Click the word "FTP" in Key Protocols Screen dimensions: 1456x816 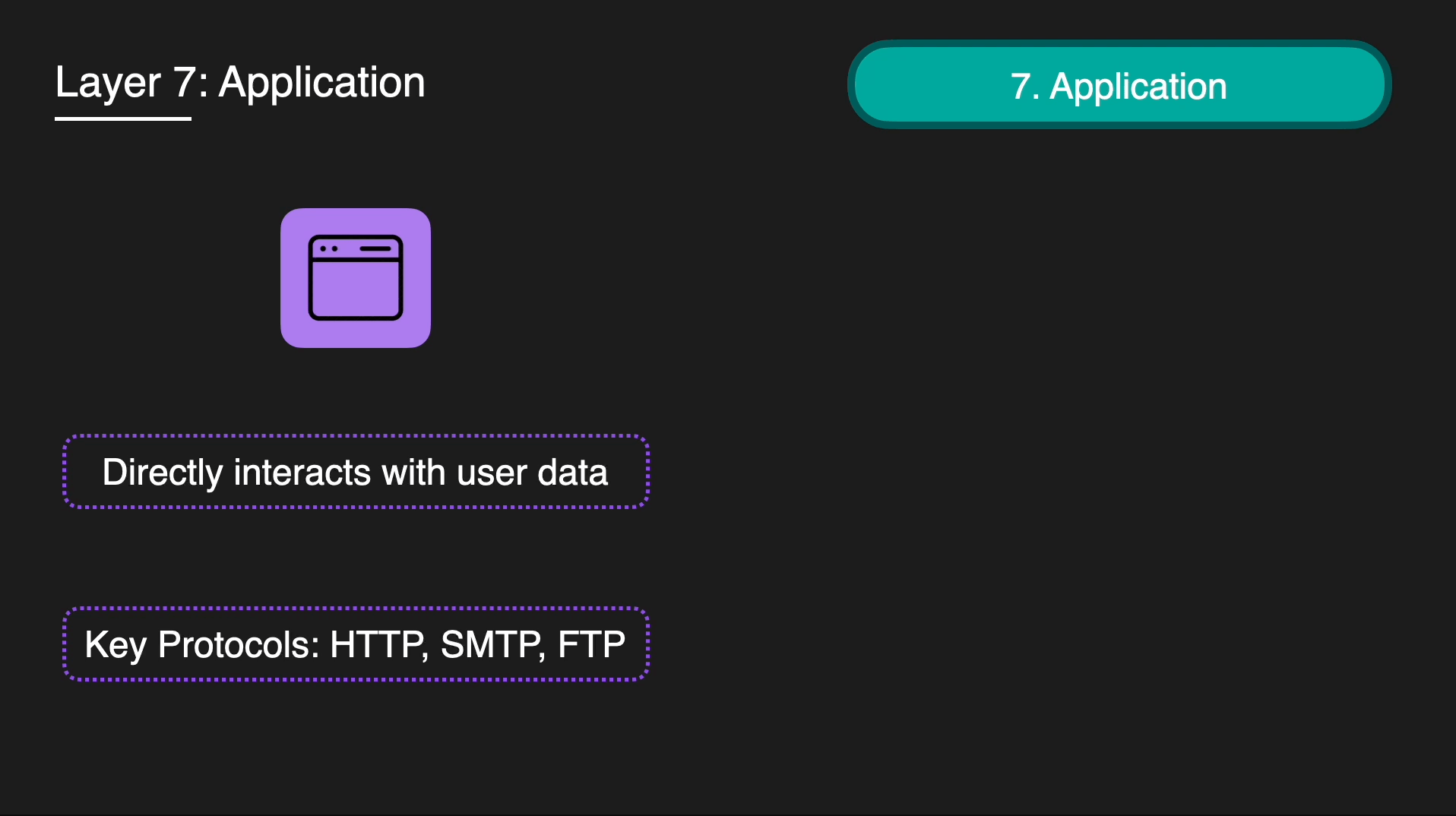point(591,644)
